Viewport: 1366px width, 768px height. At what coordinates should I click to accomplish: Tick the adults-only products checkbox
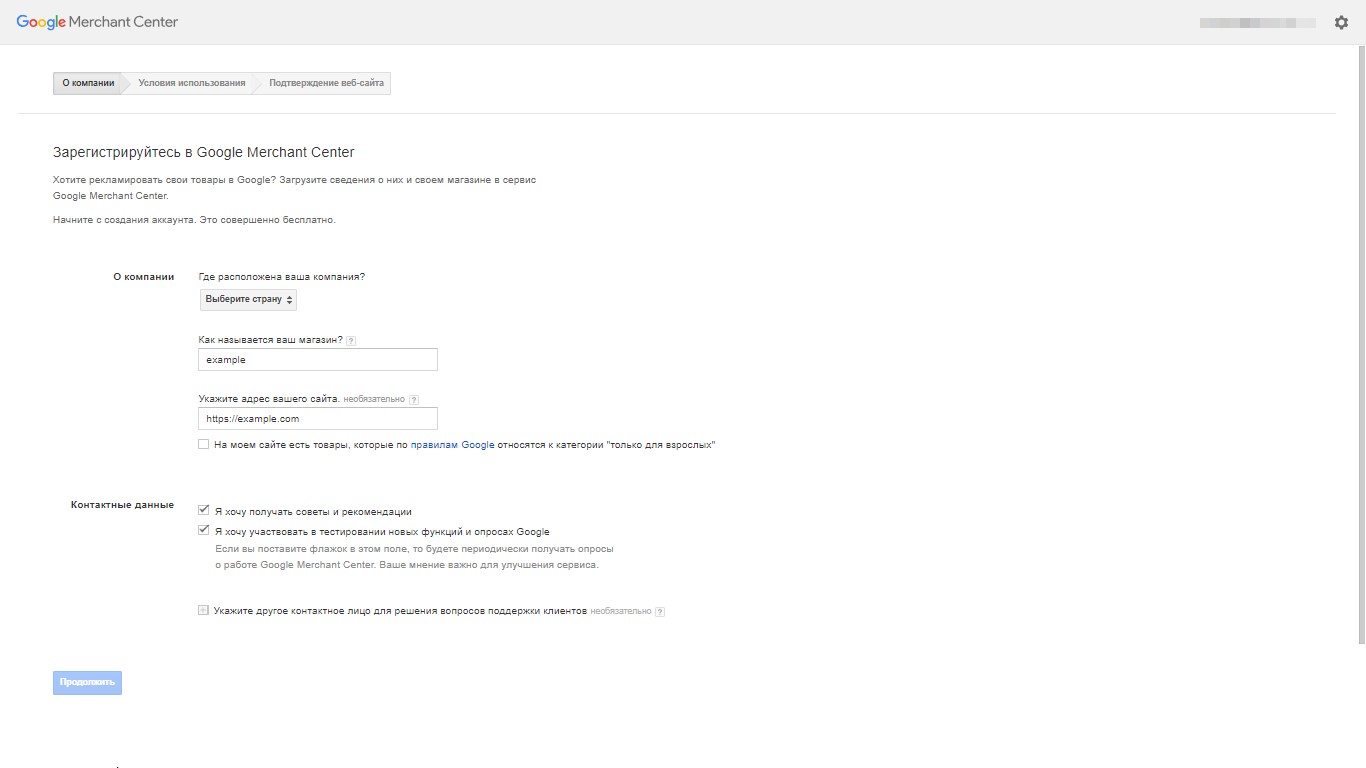tap(204, 444)
